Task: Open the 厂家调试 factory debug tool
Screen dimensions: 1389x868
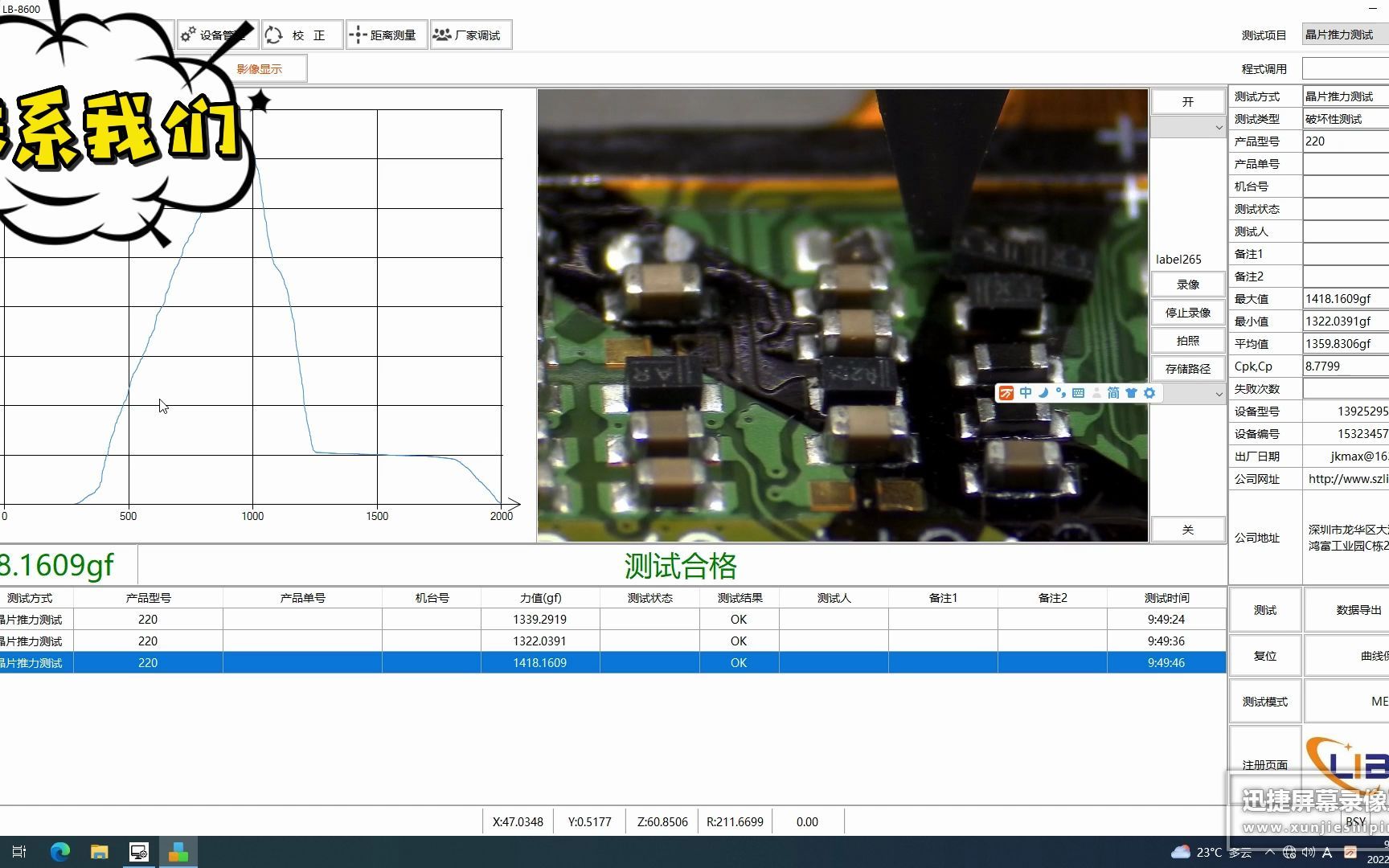Action: point(471,35)
